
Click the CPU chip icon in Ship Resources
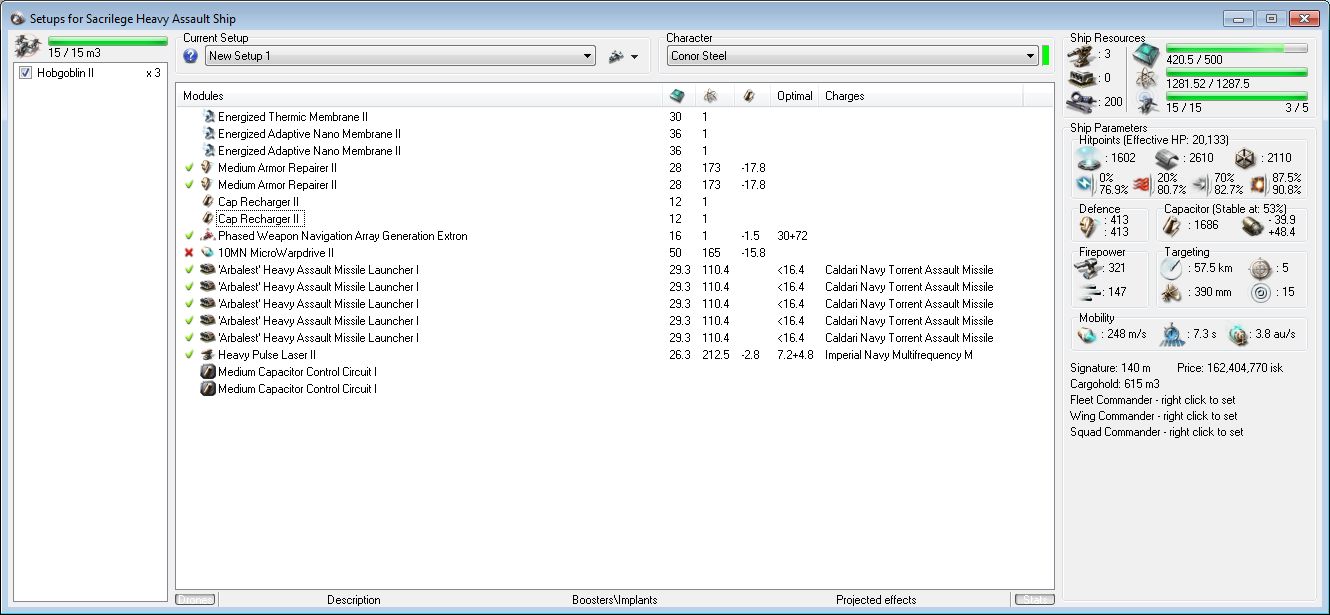tap(1147, 54)
